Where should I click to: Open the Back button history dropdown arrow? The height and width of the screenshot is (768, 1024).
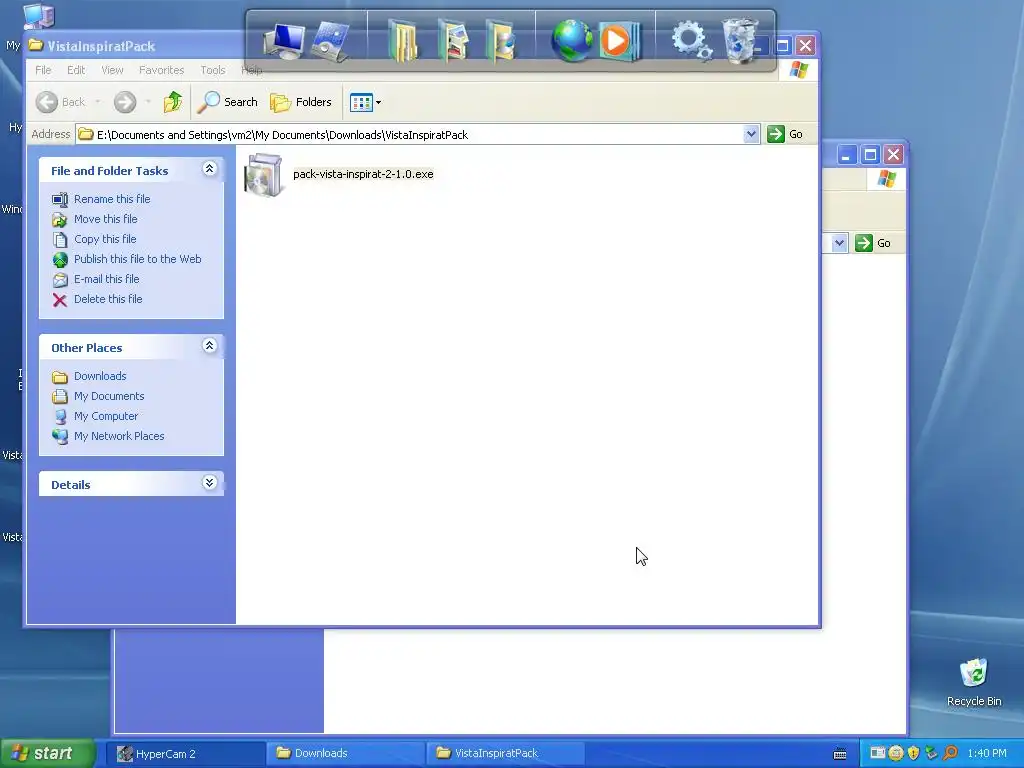click(98, 102)
